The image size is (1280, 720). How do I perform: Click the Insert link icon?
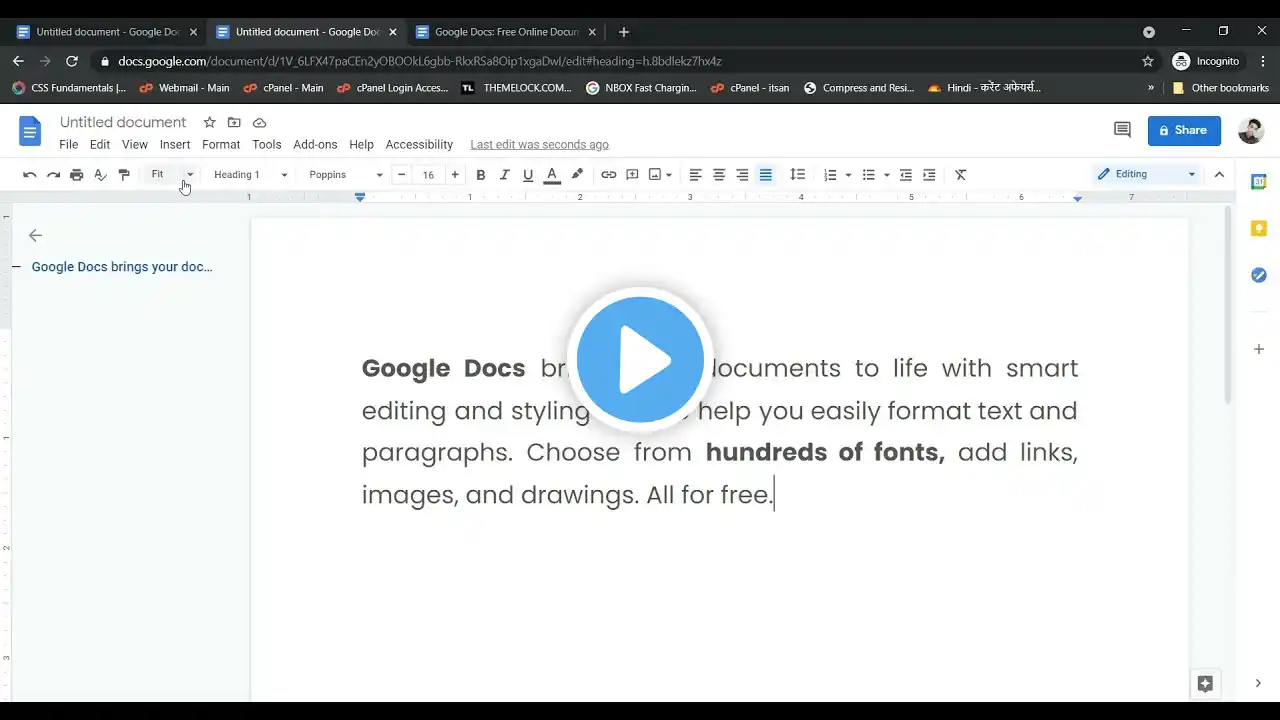click(608, 175)
